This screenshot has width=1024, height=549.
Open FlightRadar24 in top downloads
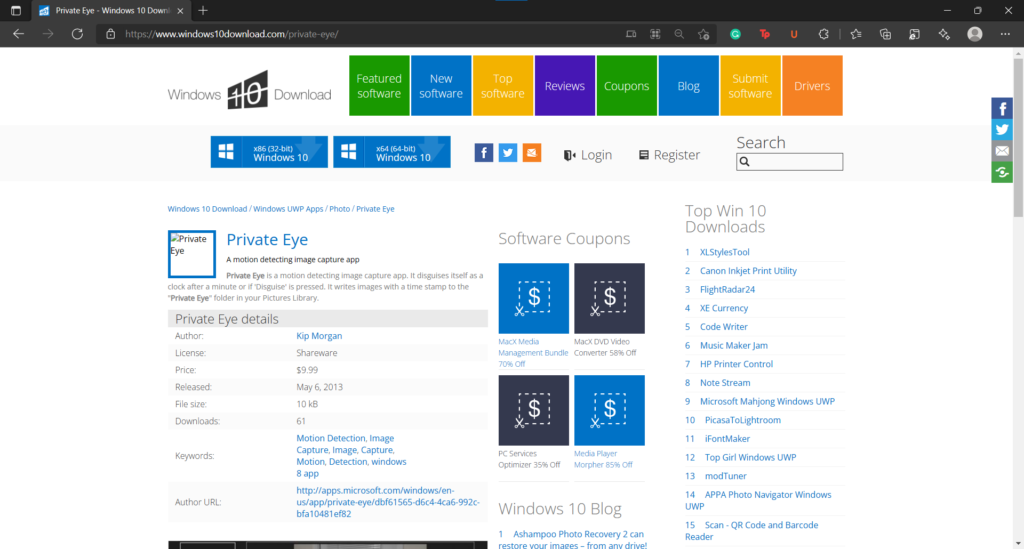(727, 289)
